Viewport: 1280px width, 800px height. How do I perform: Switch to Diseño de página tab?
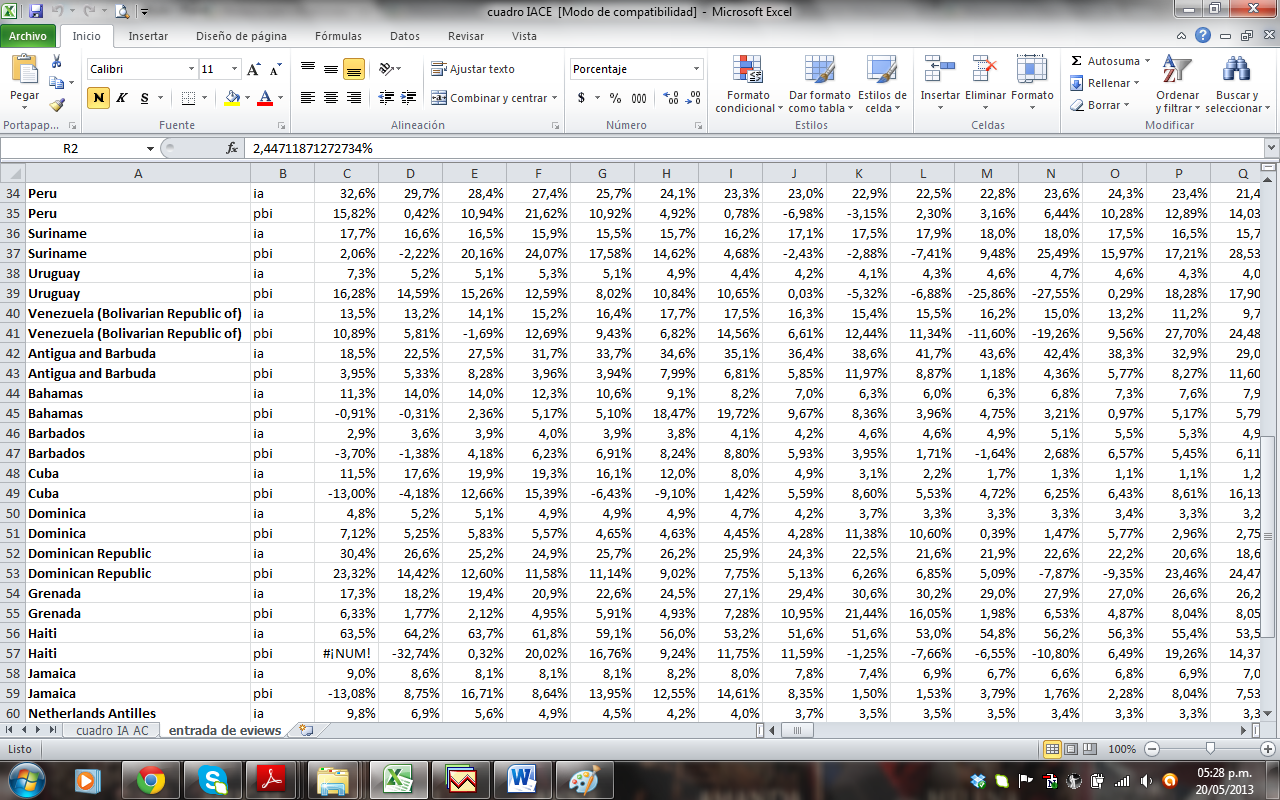point(241,36)
